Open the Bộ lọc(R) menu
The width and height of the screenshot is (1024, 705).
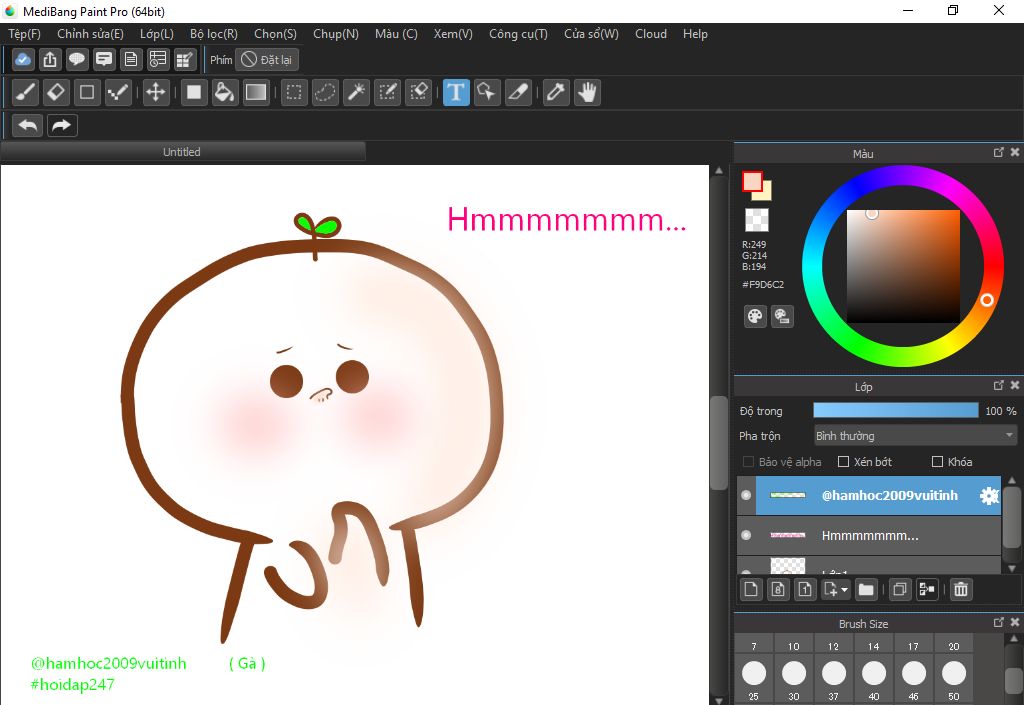[x=214, y=34]
